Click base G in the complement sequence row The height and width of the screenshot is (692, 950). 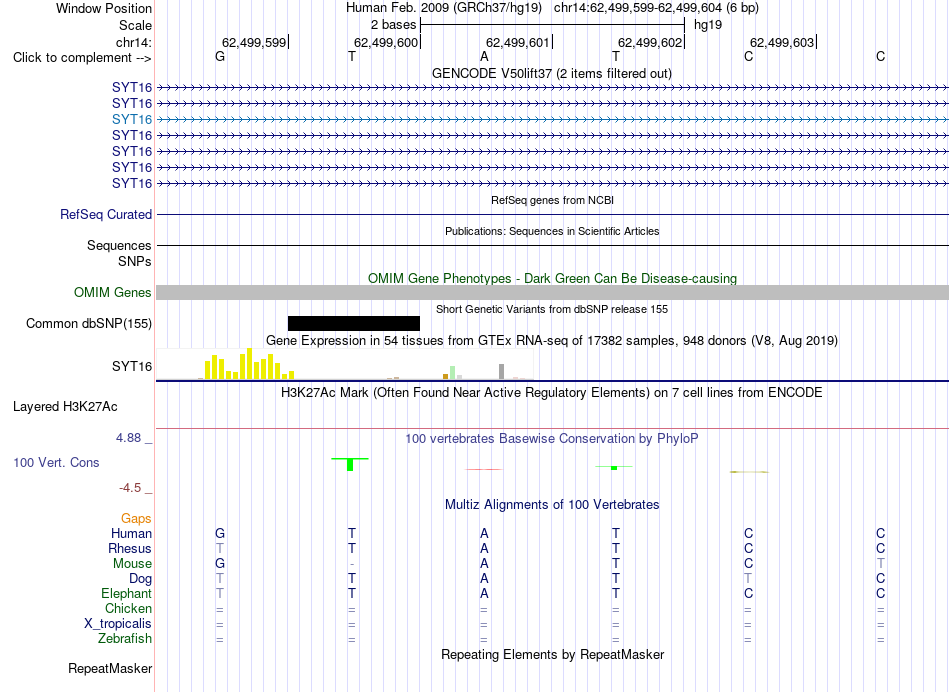220,56
